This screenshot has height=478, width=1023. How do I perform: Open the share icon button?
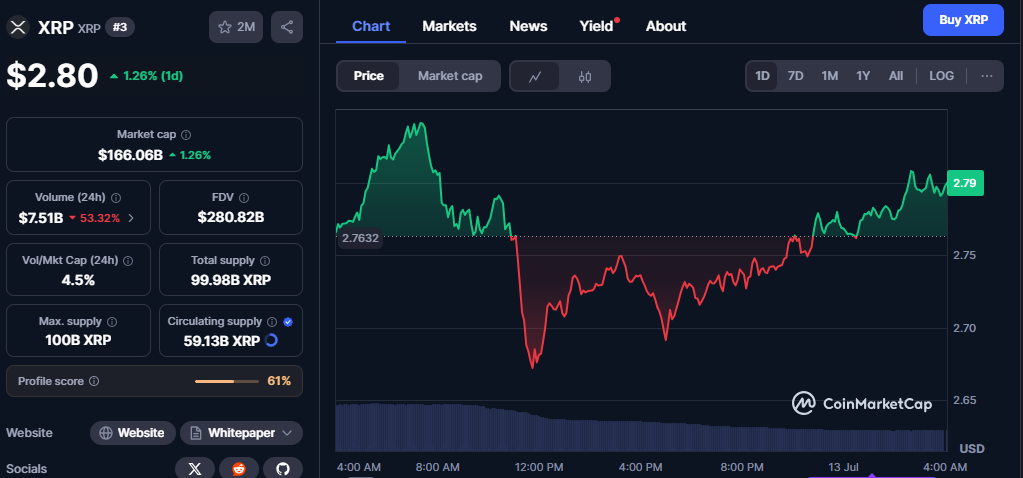[286, 27]
